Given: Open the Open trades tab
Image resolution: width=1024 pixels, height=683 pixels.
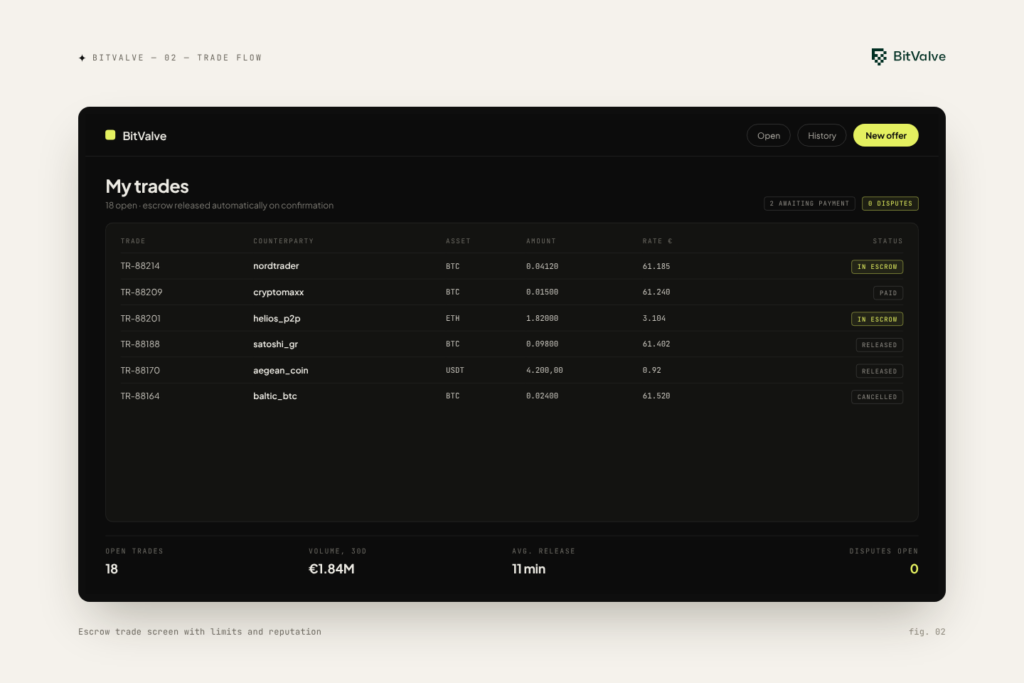Looking at the screenshot, I should click(x=769, y=135).
